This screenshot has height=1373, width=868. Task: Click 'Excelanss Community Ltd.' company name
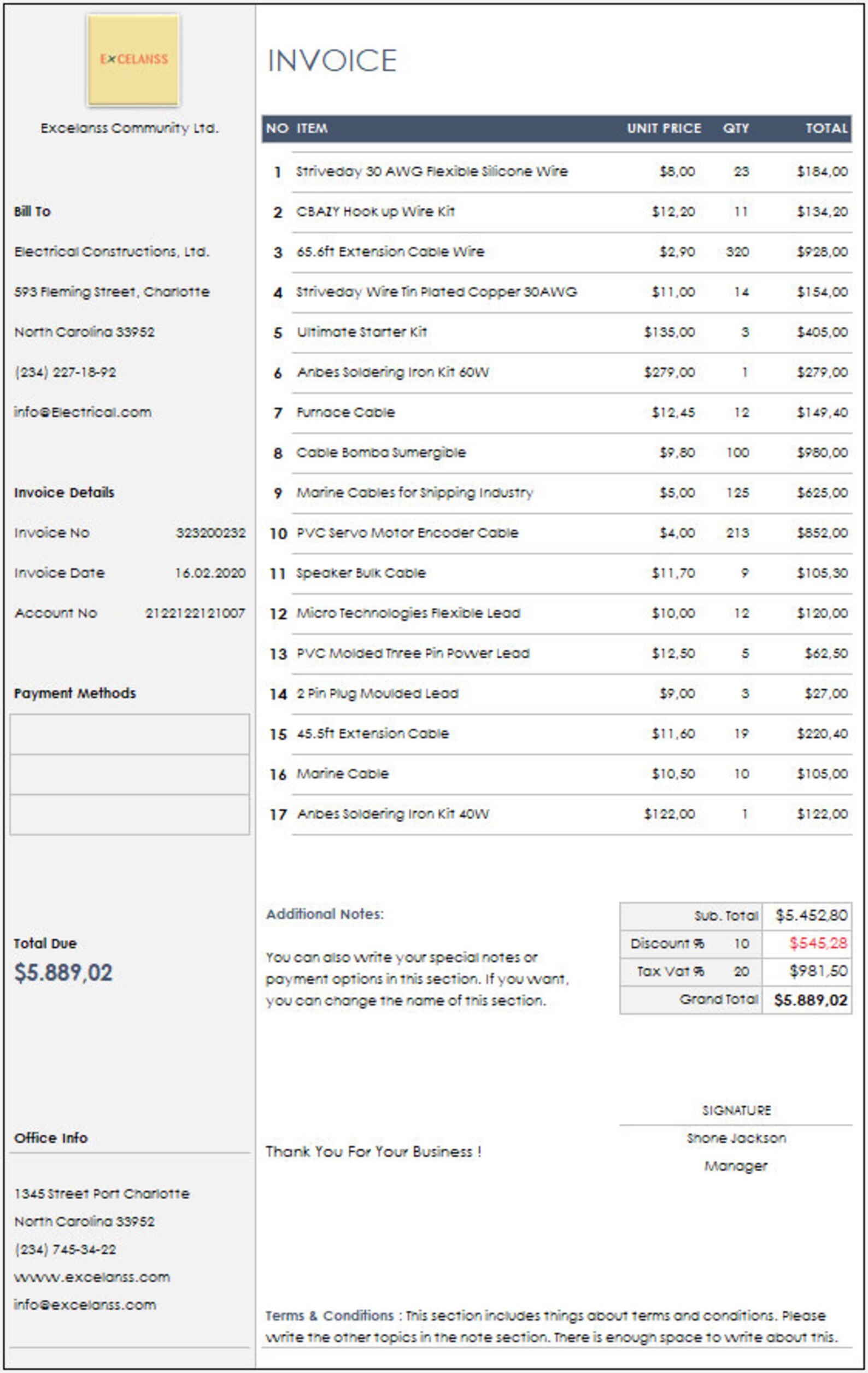pos(130,128)
